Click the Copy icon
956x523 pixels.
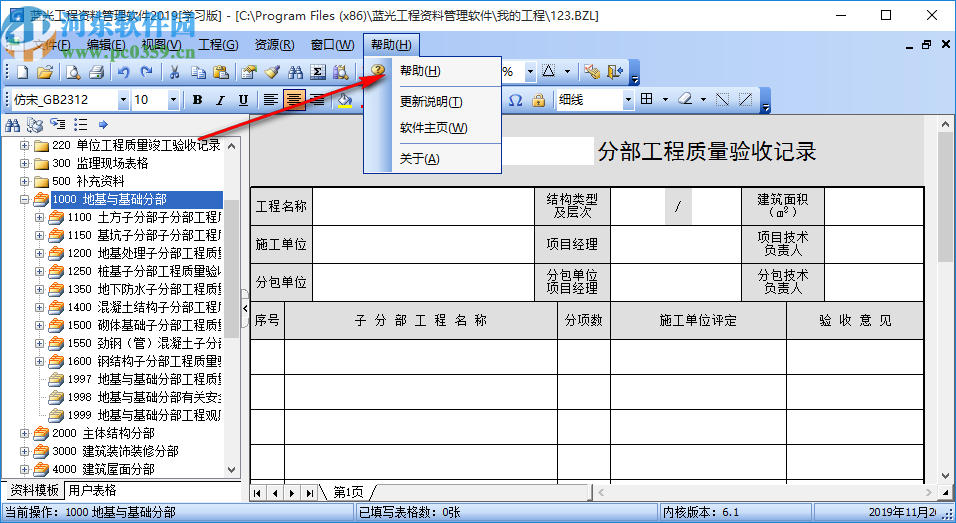point(198,72)
